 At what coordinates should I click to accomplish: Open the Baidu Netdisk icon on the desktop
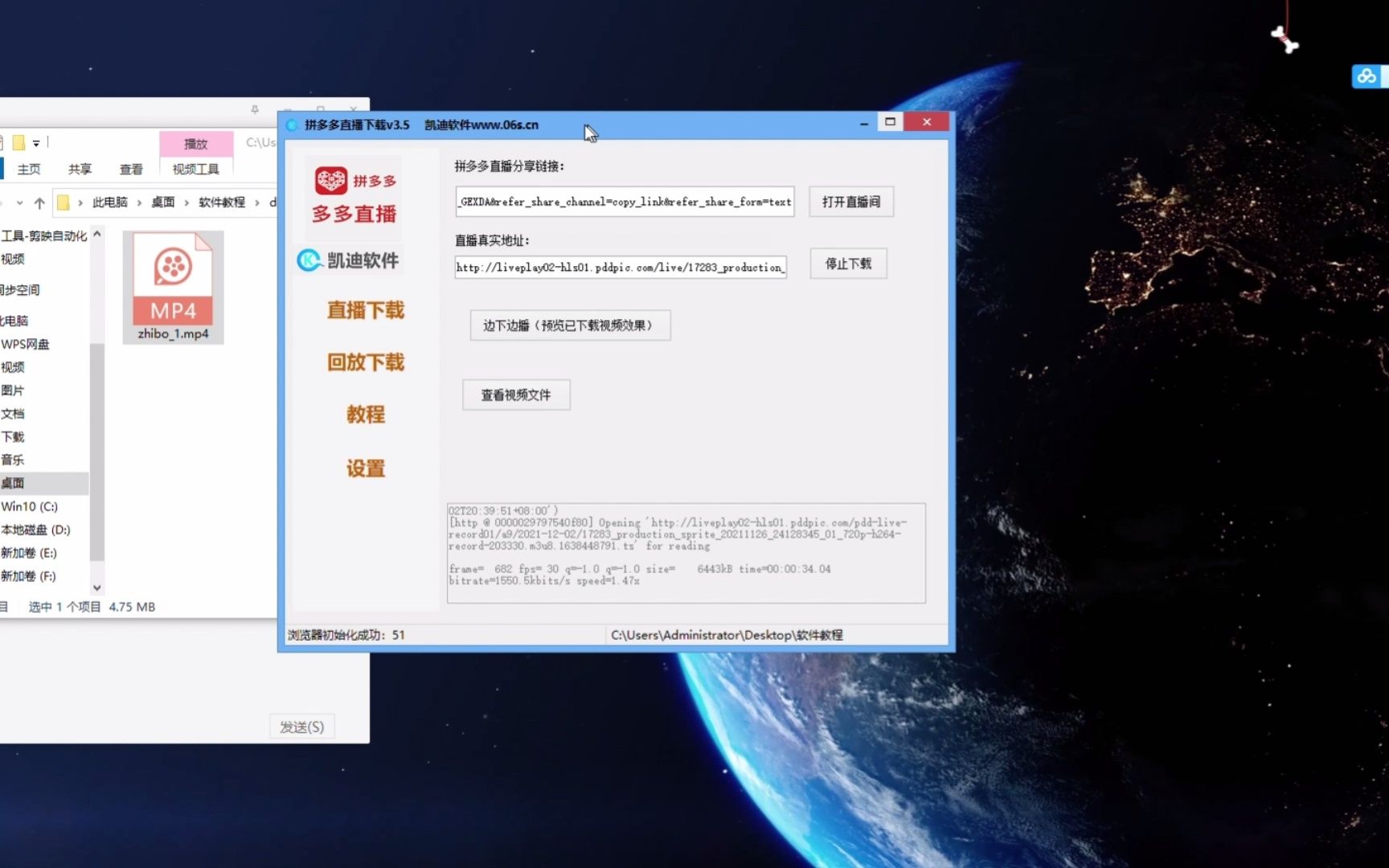[x=1366, y=76]
